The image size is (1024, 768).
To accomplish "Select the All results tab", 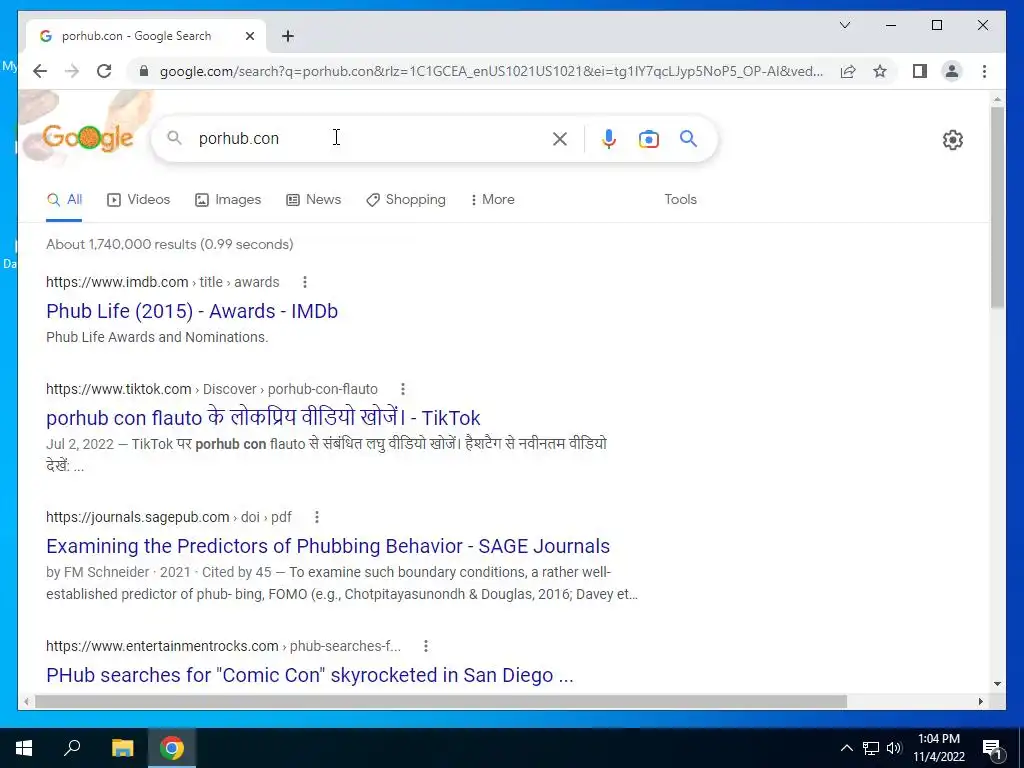I will (65, 200).
